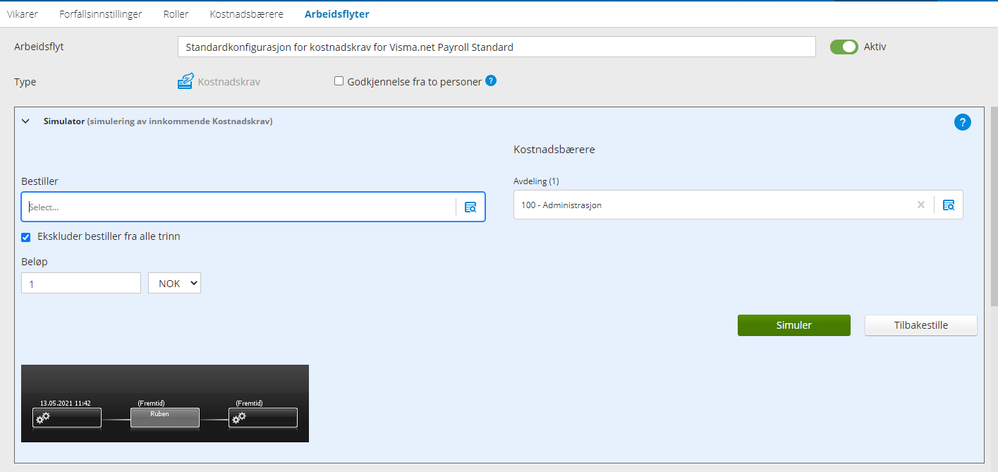Select the Ruben workflow step
Image resolution: width=998 pixels, height=472 pixels.
[x=165, y=417]
